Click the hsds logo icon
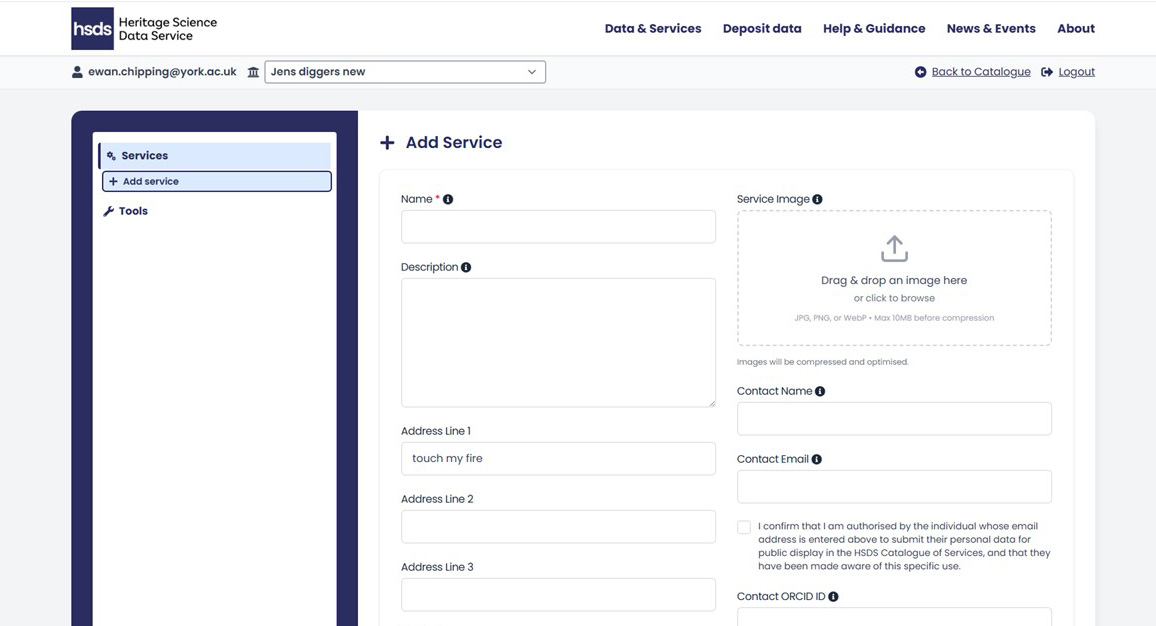This screenshot has width=1156, height=626. point(91,27)
